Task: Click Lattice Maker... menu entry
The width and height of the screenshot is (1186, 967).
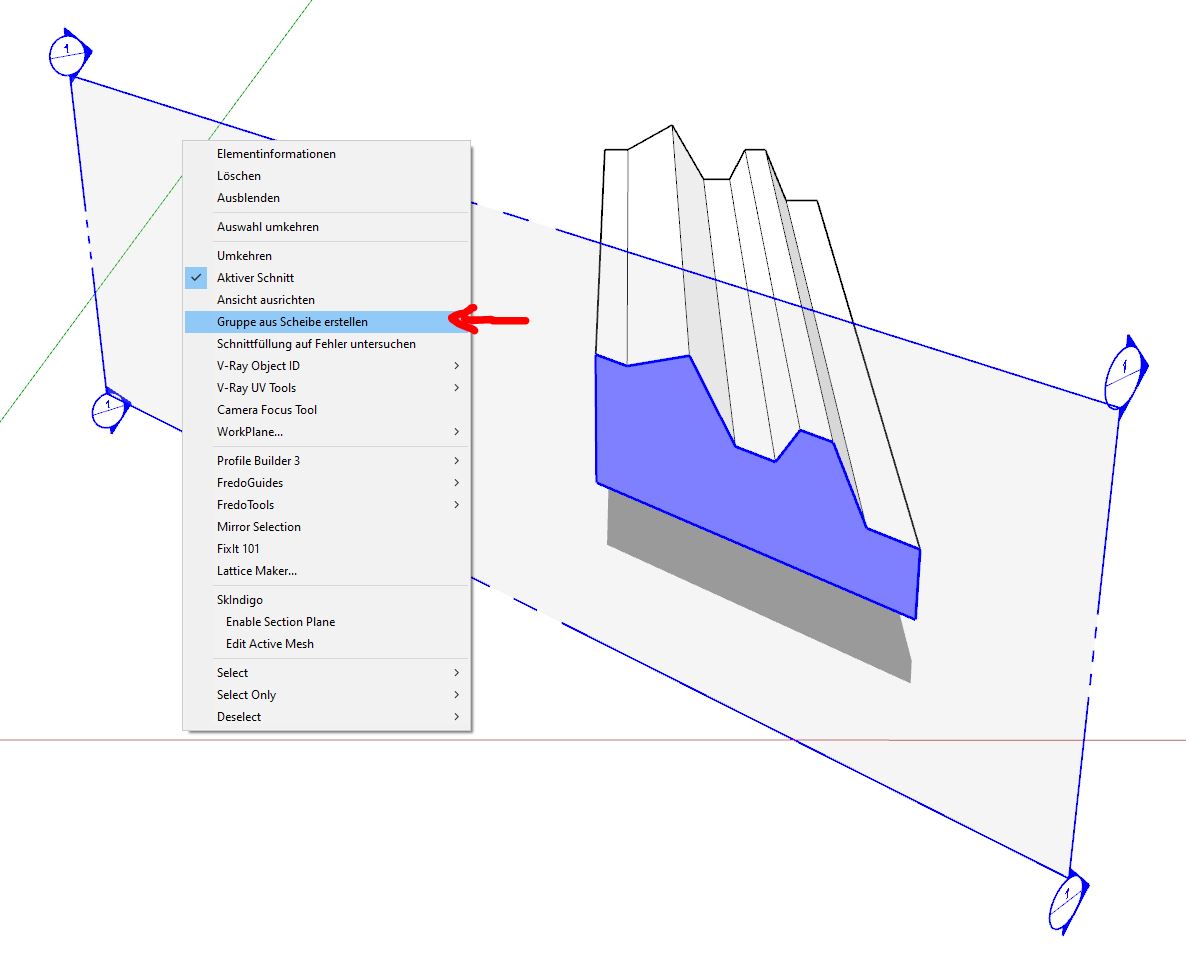Action: click(257, 571)
